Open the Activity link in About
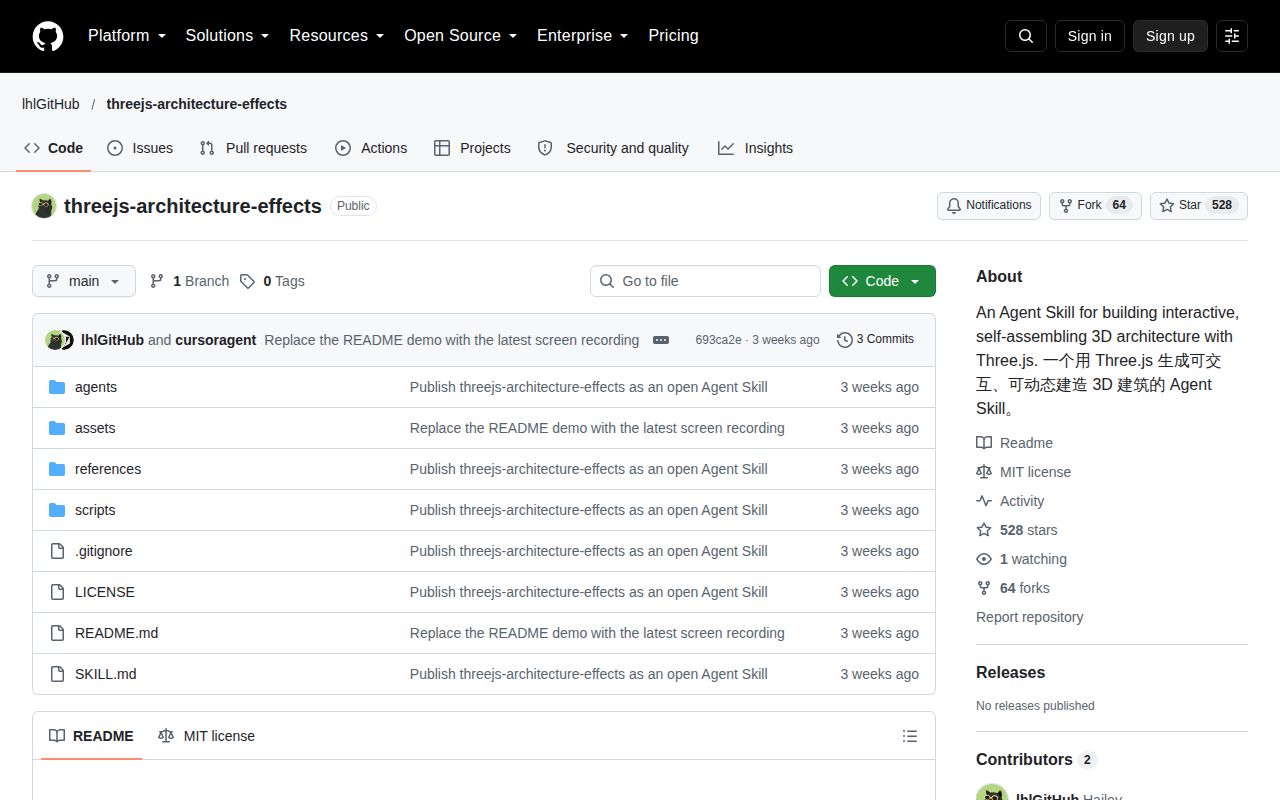The height and width of the screenshot is (800, 1280). click(1010, 501)
